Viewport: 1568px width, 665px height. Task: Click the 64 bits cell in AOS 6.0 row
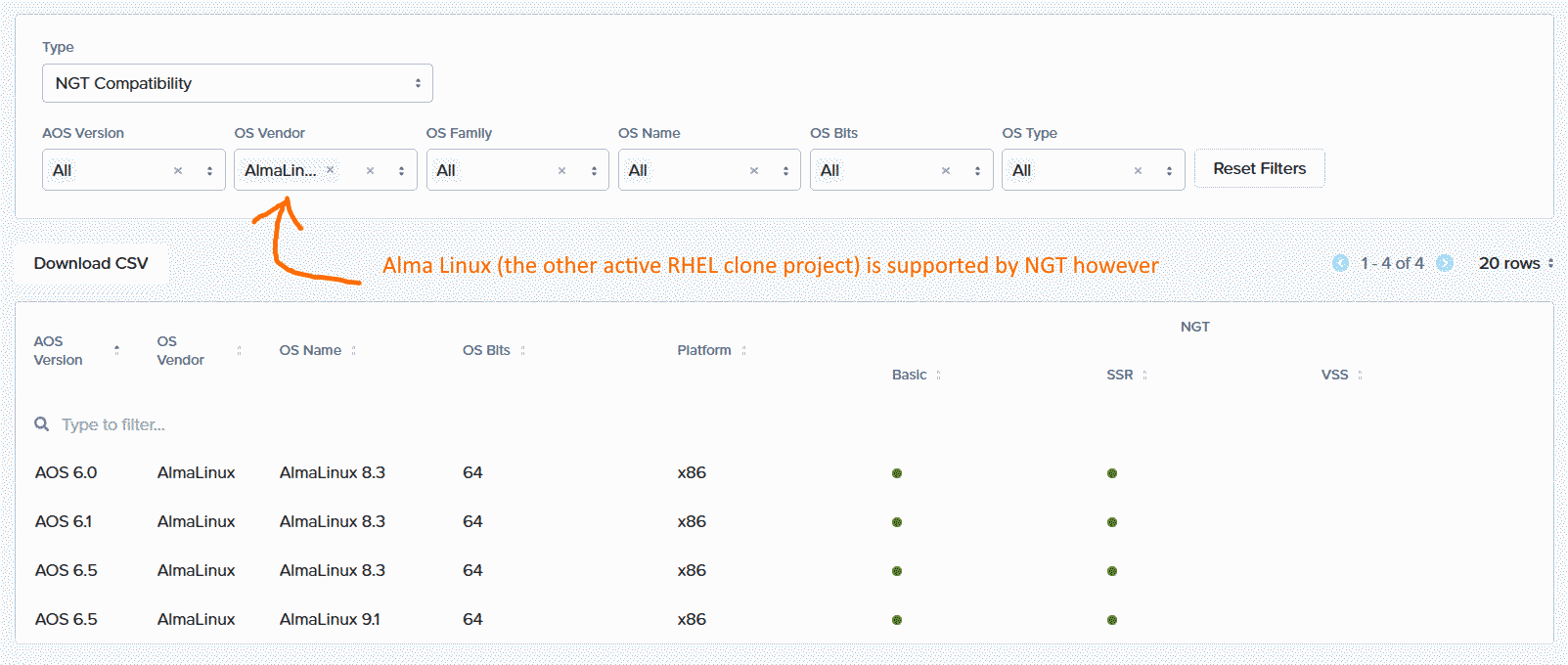coord(472,472)
